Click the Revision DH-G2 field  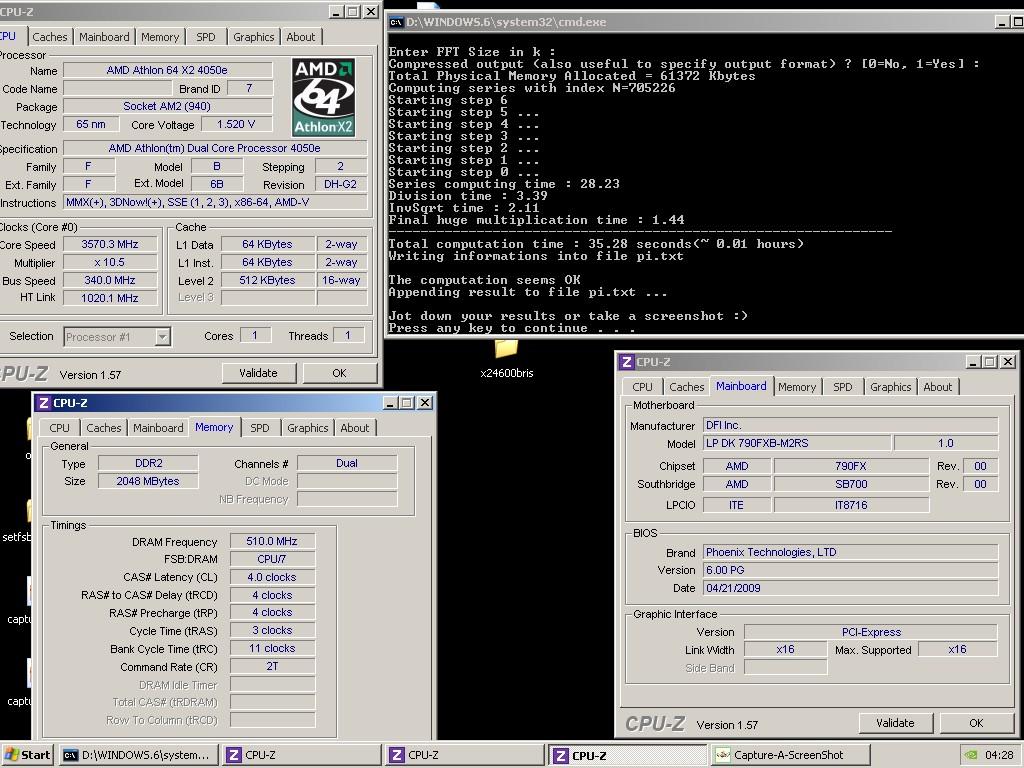pos(340,184)
